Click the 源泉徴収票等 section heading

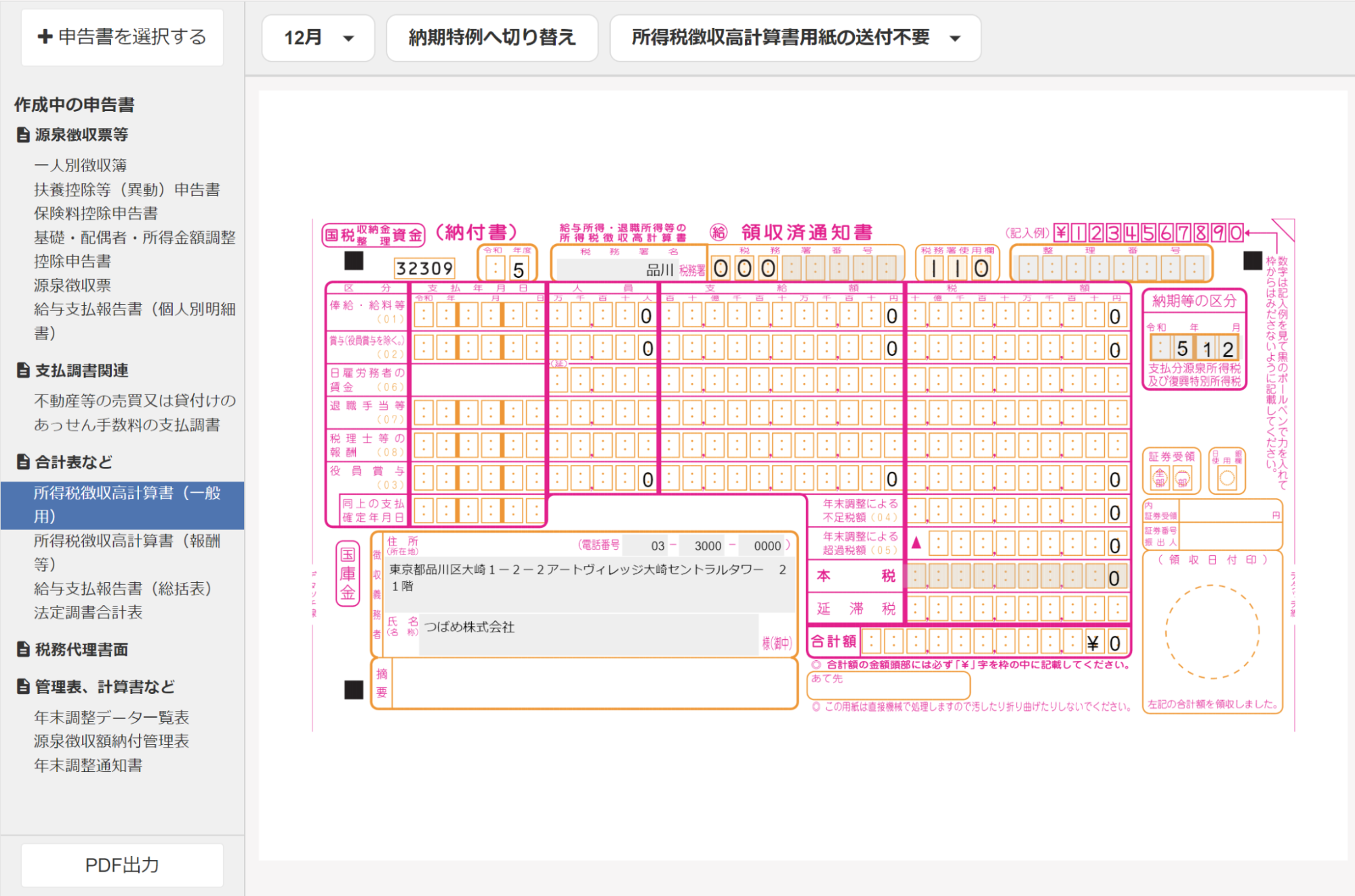(x=81, y=135)
